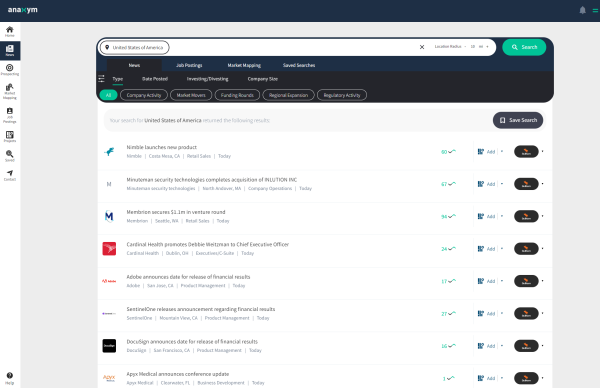Expand Add dropdown for Cardinal Health row
The image size is (600, 388).
[x=502, y=249]
